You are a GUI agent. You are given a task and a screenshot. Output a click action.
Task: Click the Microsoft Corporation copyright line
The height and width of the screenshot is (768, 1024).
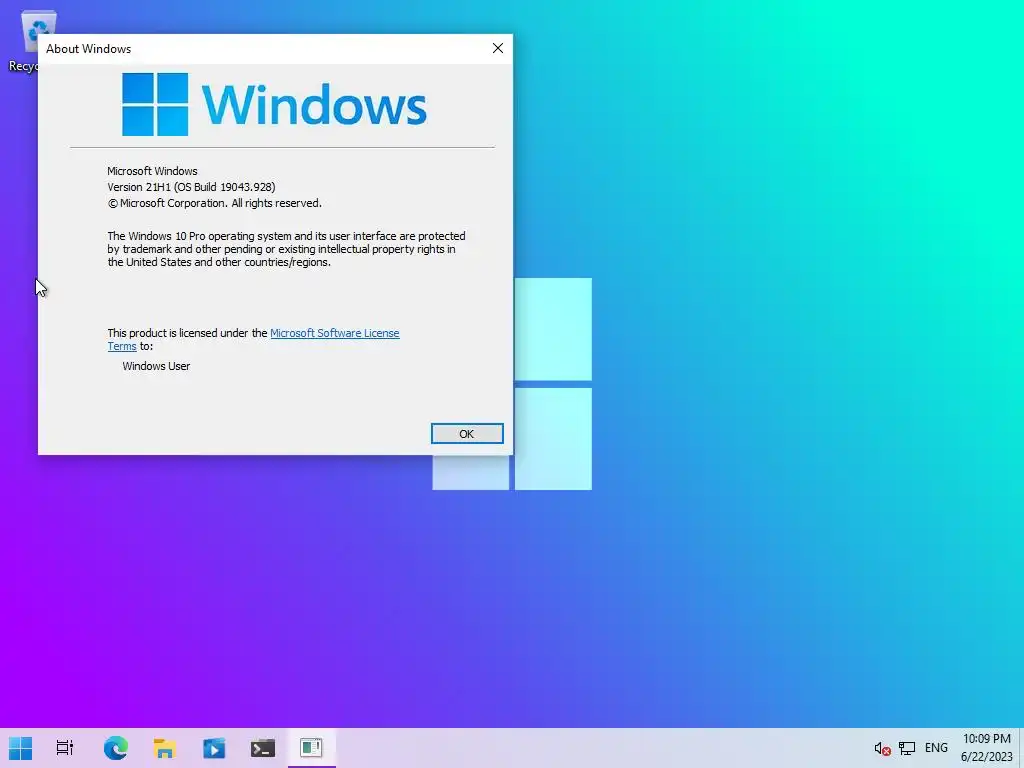pos(214,203)
